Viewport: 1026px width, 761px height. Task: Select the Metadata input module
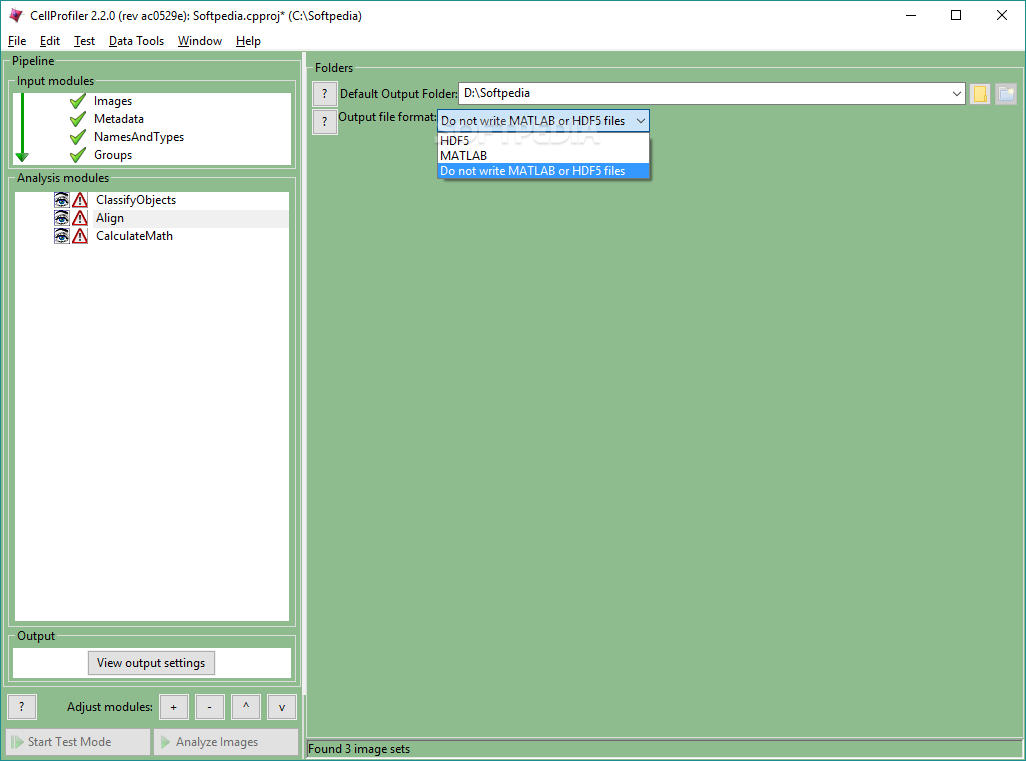(118, 119)
